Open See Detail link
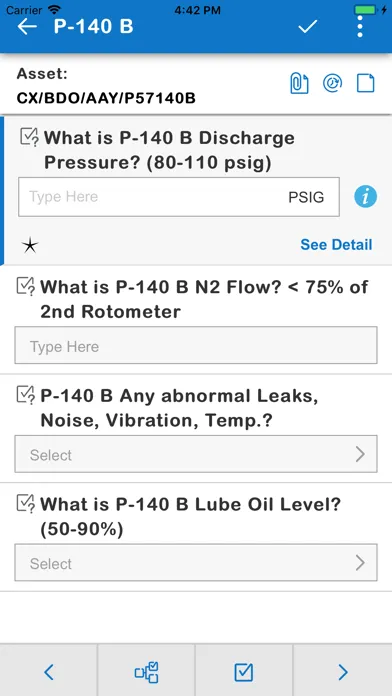This screenshot has height=696, width=392. [x=336, y=245]
